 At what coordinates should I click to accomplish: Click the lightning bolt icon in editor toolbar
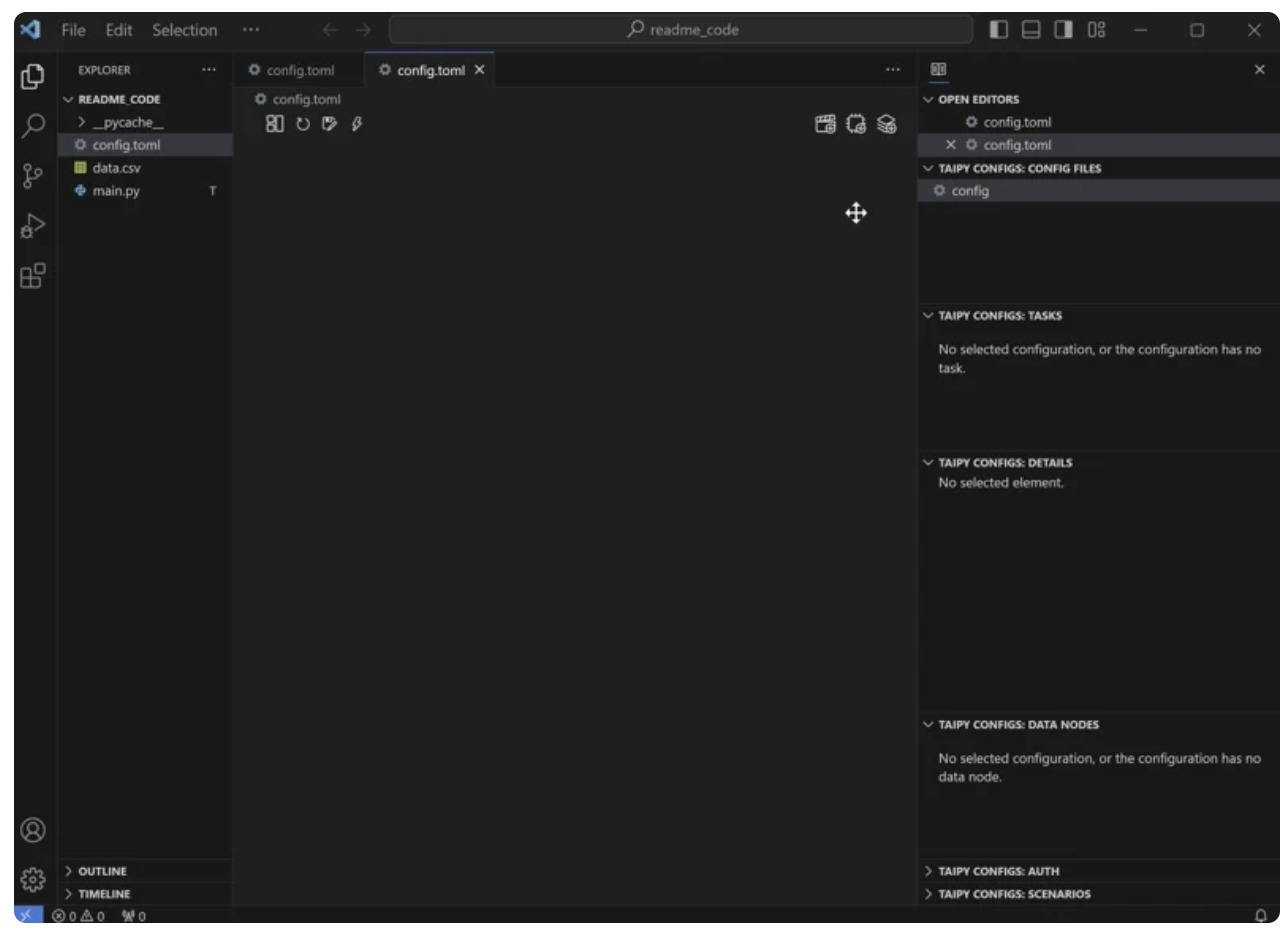(x=357, y=123)
